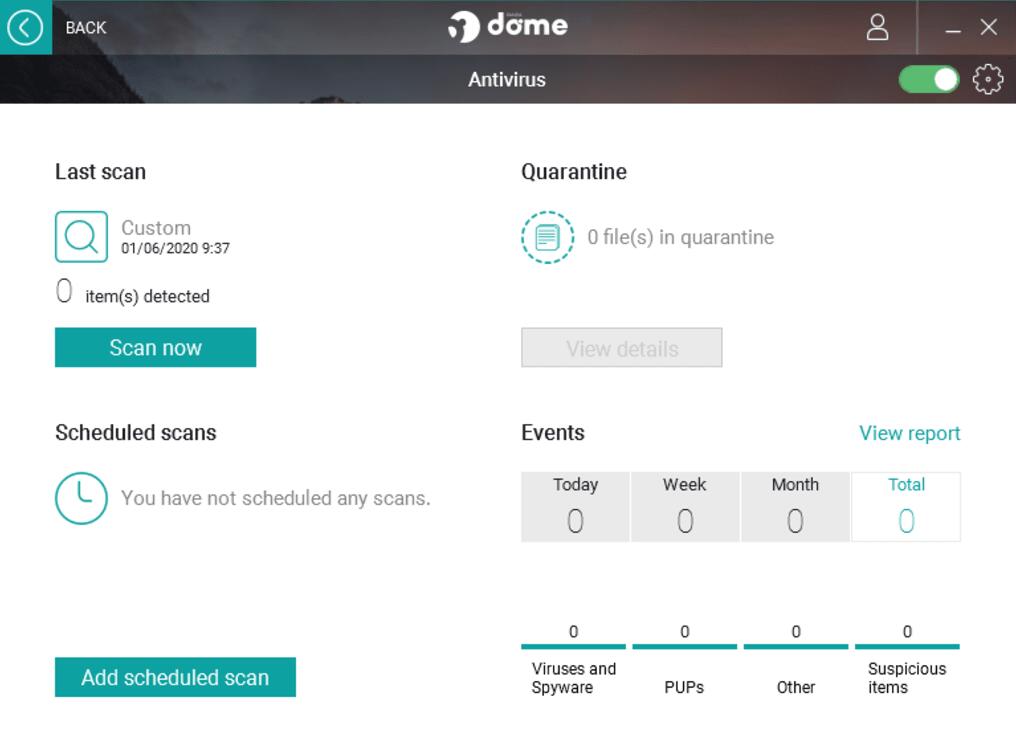Click the View details quarantine button
Screen dimensions: 1016x751
621,348
